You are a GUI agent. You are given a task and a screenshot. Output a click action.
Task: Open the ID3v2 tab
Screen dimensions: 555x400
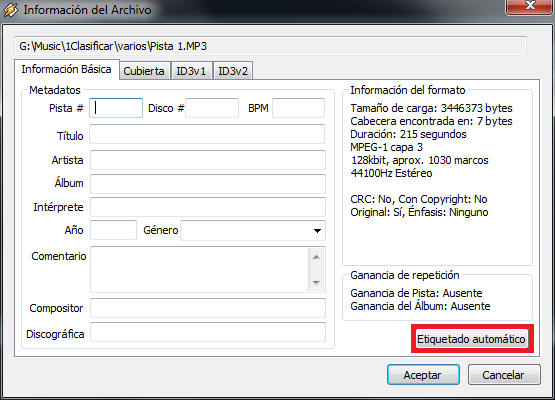233,71
